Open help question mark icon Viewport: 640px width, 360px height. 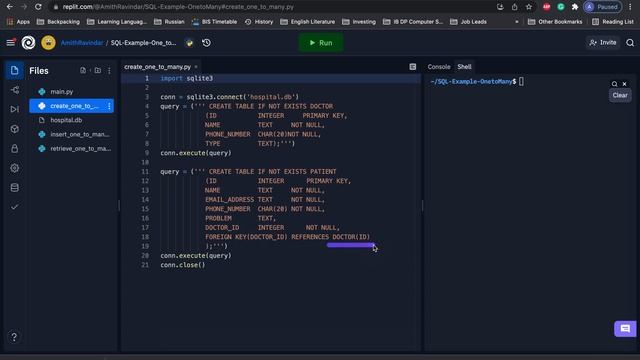coord(14,337)
